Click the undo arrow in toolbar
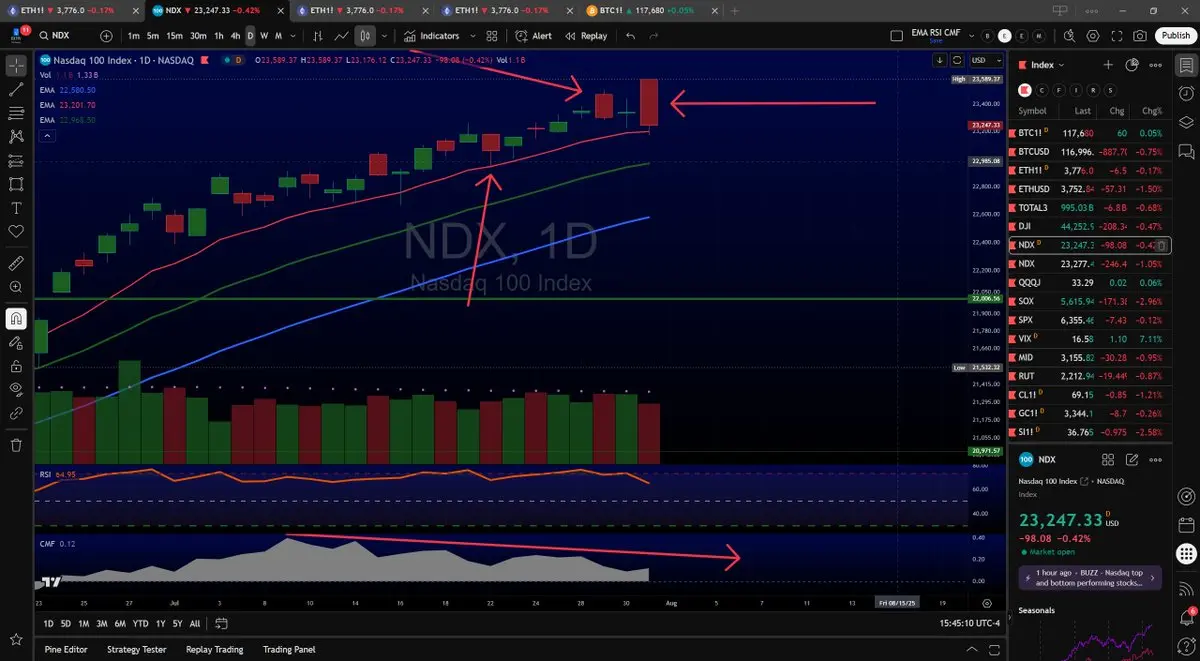The width and height of the screenshot is (1200, 661). coord(630,35)
